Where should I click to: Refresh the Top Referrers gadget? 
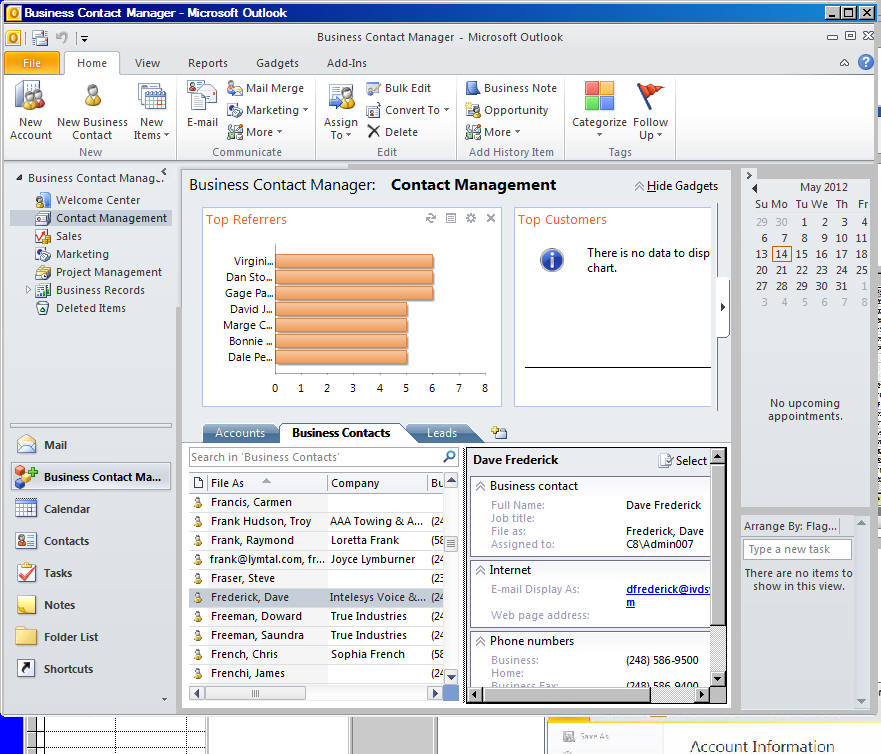431,218
